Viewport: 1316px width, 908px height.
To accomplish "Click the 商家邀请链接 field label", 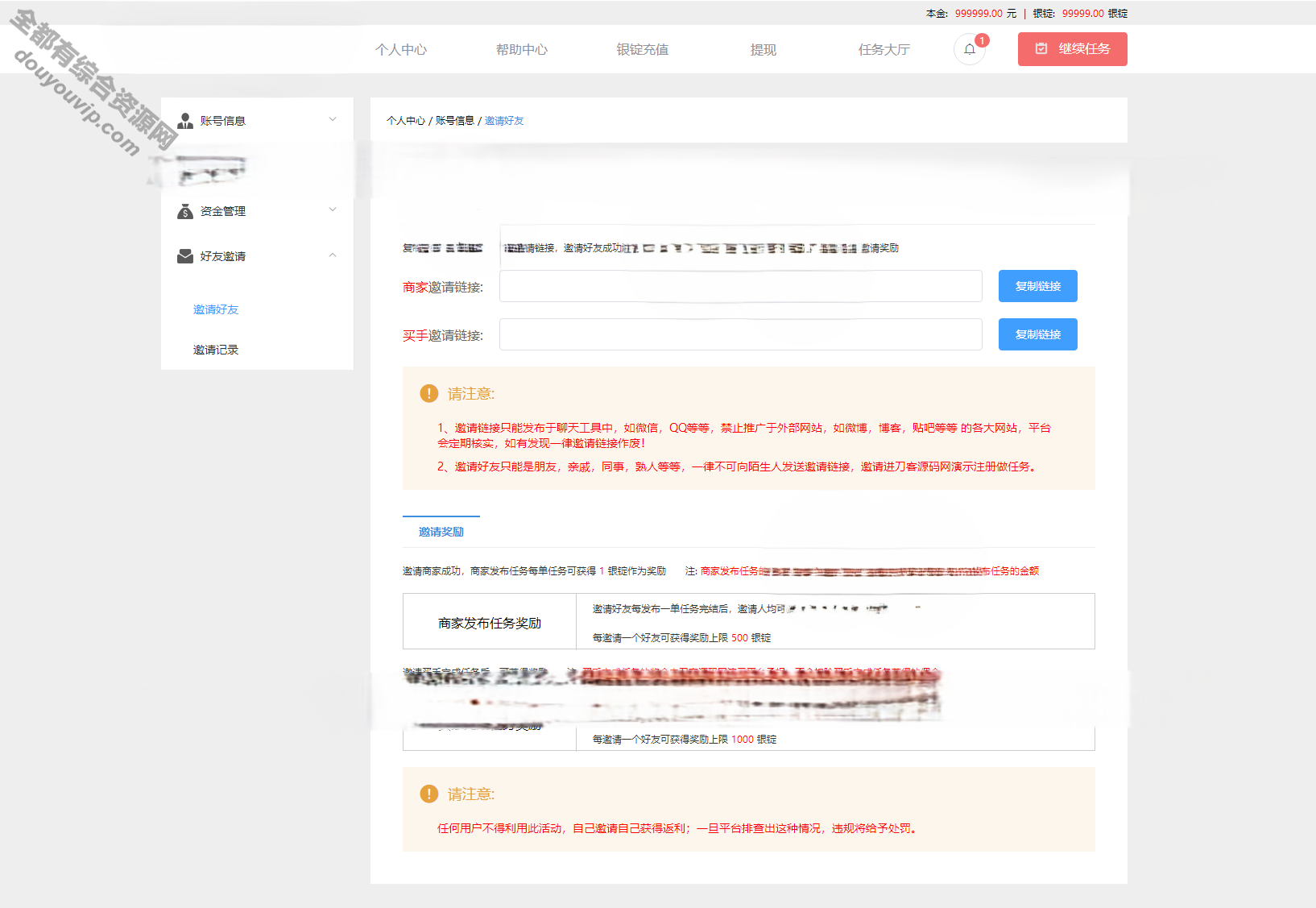I will (x=443, y=288).
